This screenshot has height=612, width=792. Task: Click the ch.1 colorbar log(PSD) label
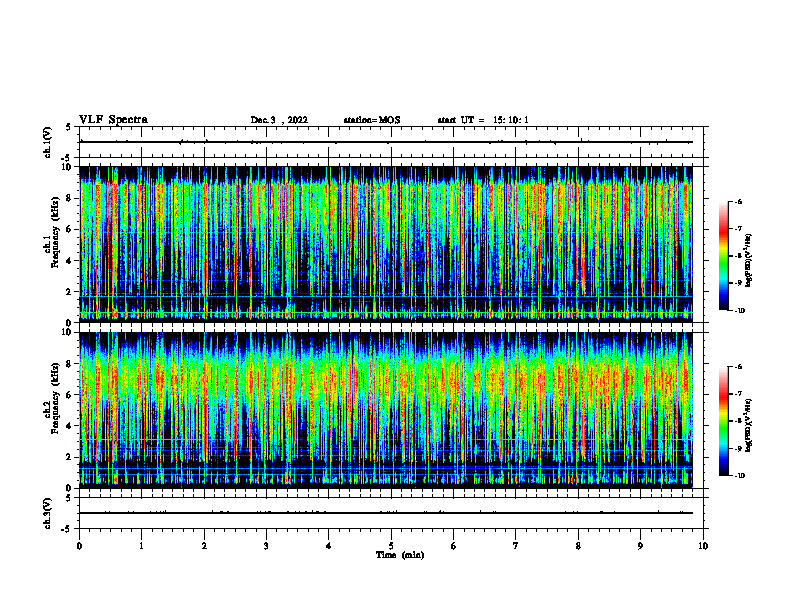coord(749,261)
